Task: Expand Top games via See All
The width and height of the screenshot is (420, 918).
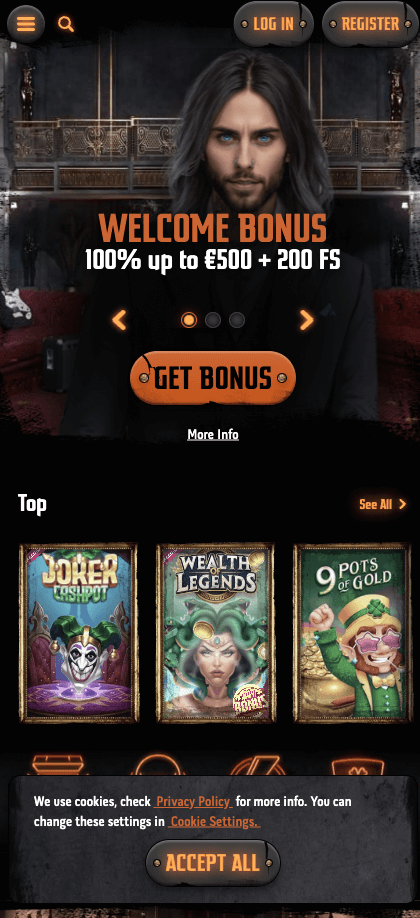Action: [x=375, y=504]
